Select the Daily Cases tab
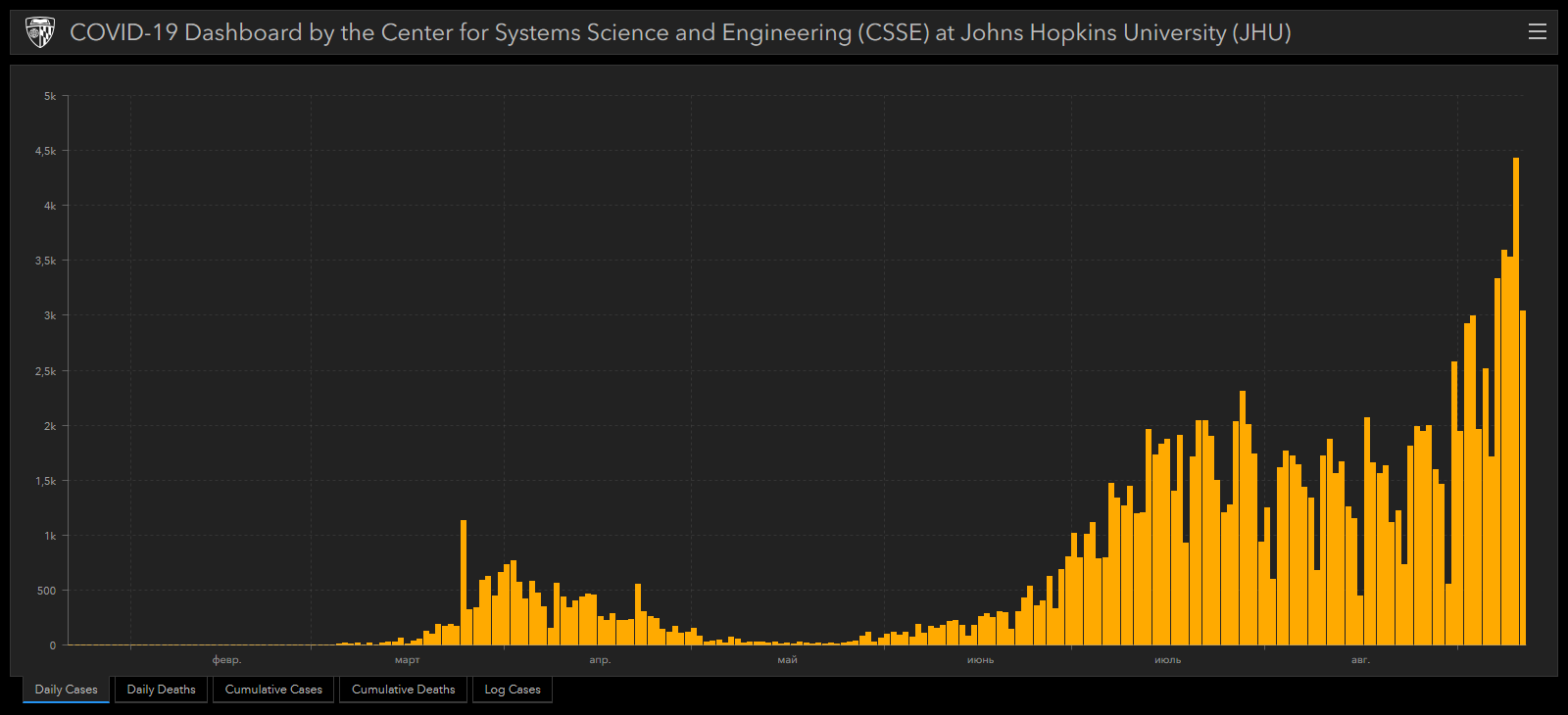The height and width of the screenshot is (715, 1568). (66, 690)
